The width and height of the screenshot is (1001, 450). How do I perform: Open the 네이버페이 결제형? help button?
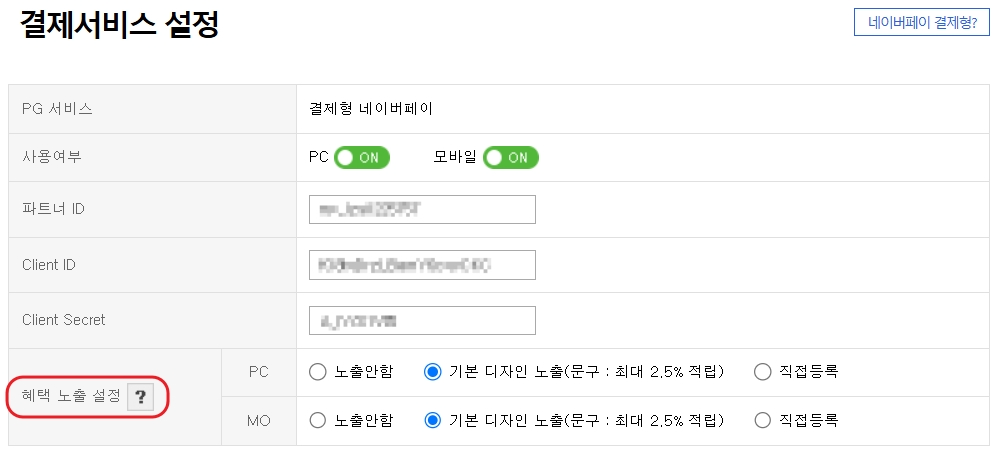[922, 23]
